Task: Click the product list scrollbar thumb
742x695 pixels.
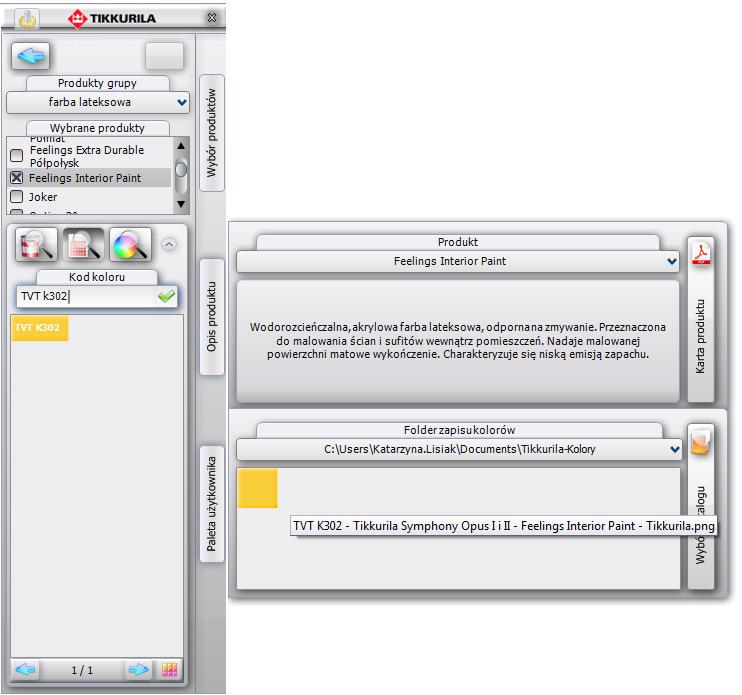Action: coord(181,169)
